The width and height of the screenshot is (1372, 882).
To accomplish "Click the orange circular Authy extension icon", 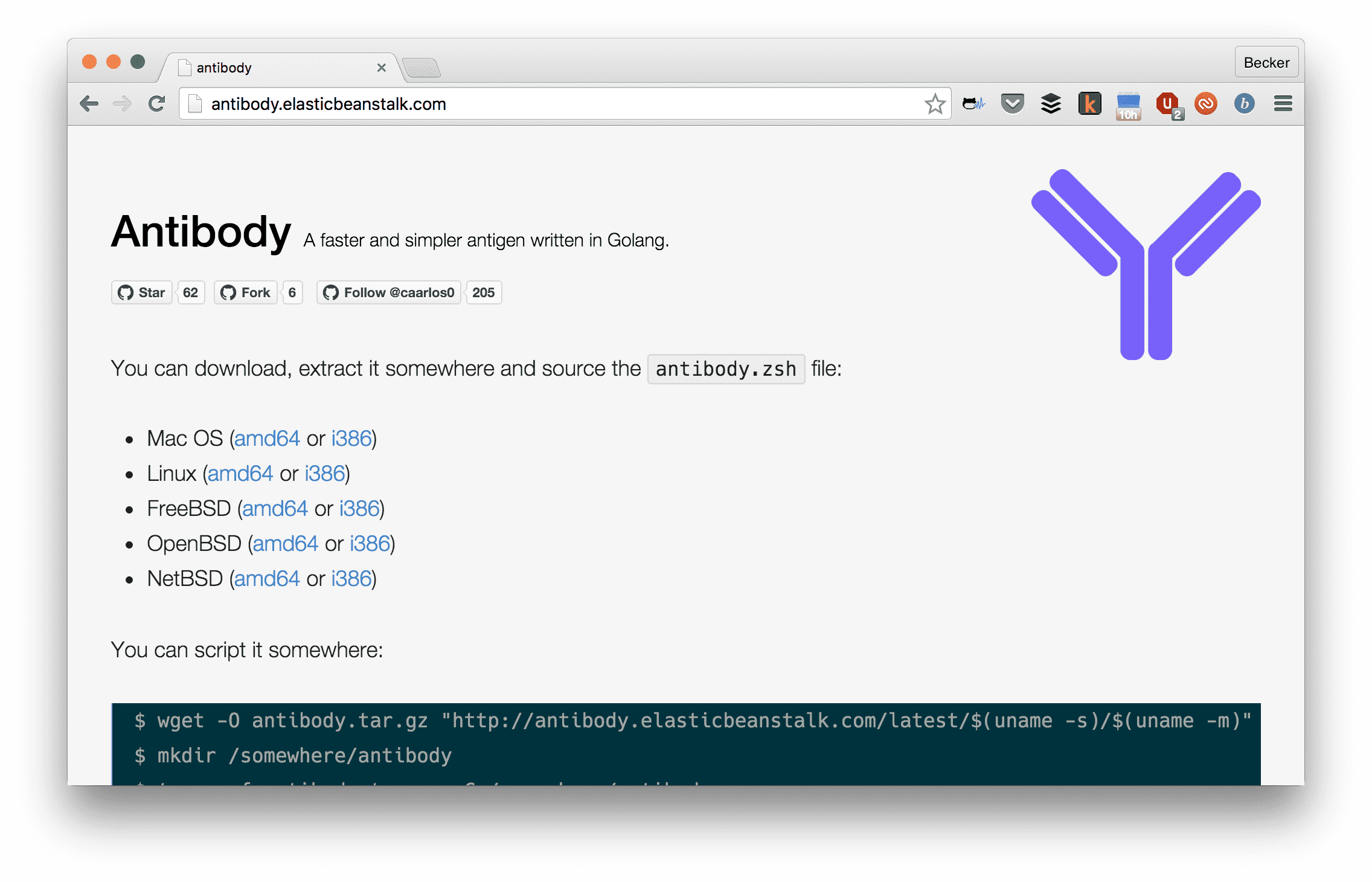I will (x=1205, y=104).
